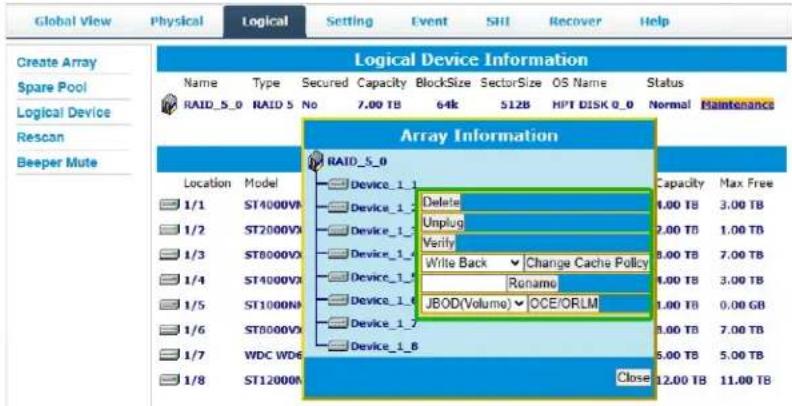Click RAID_5_0 name in device table
The height and width of the screenshot is (406, 792).
tap(213, 105)
